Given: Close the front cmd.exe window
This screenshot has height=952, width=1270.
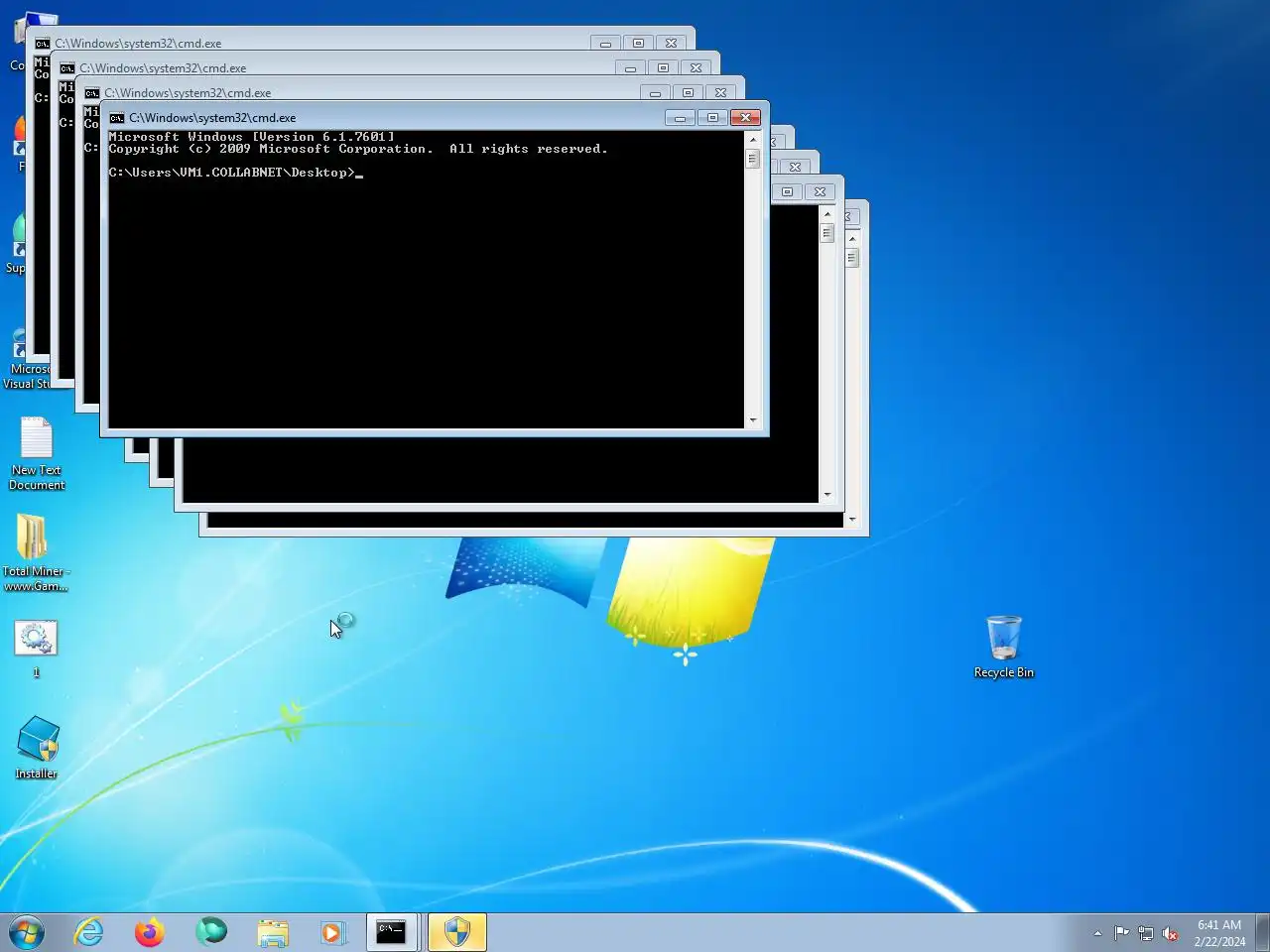Looking at the screenshot, I should [x=745, y=118].
